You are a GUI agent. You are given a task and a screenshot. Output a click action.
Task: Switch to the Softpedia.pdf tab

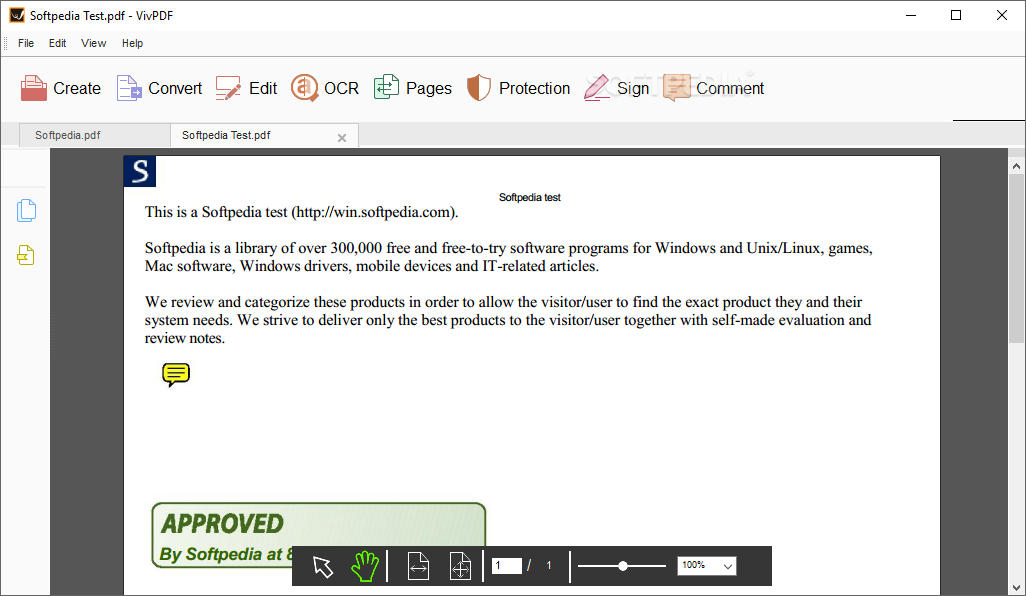[94, 135]
